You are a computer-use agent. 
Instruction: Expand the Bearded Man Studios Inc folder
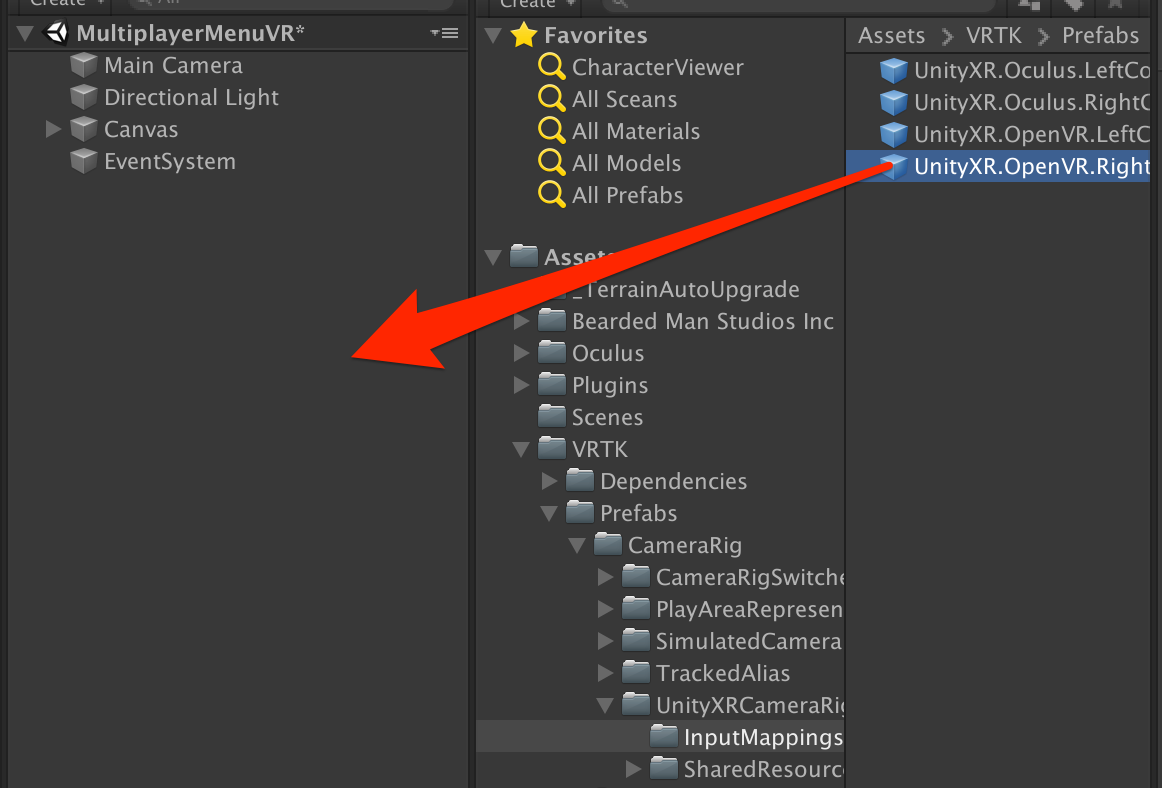(x=520, y=321)
